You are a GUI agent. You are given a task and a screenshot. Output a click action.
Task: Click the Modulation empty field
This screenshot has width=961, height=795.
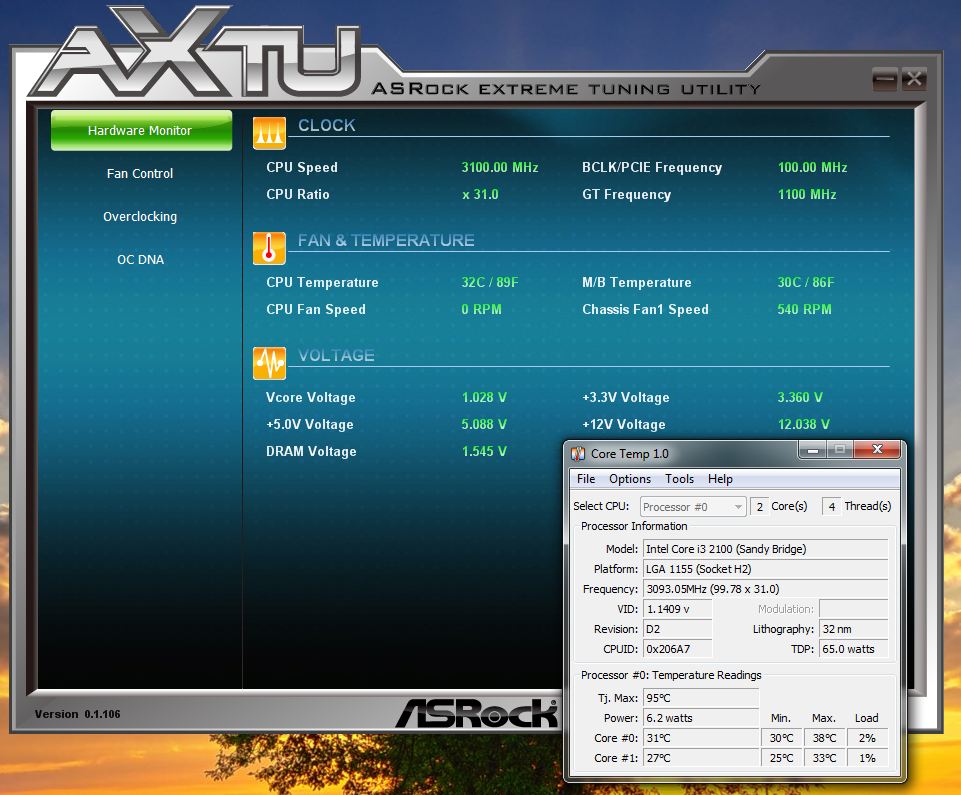tap(854, 609)
